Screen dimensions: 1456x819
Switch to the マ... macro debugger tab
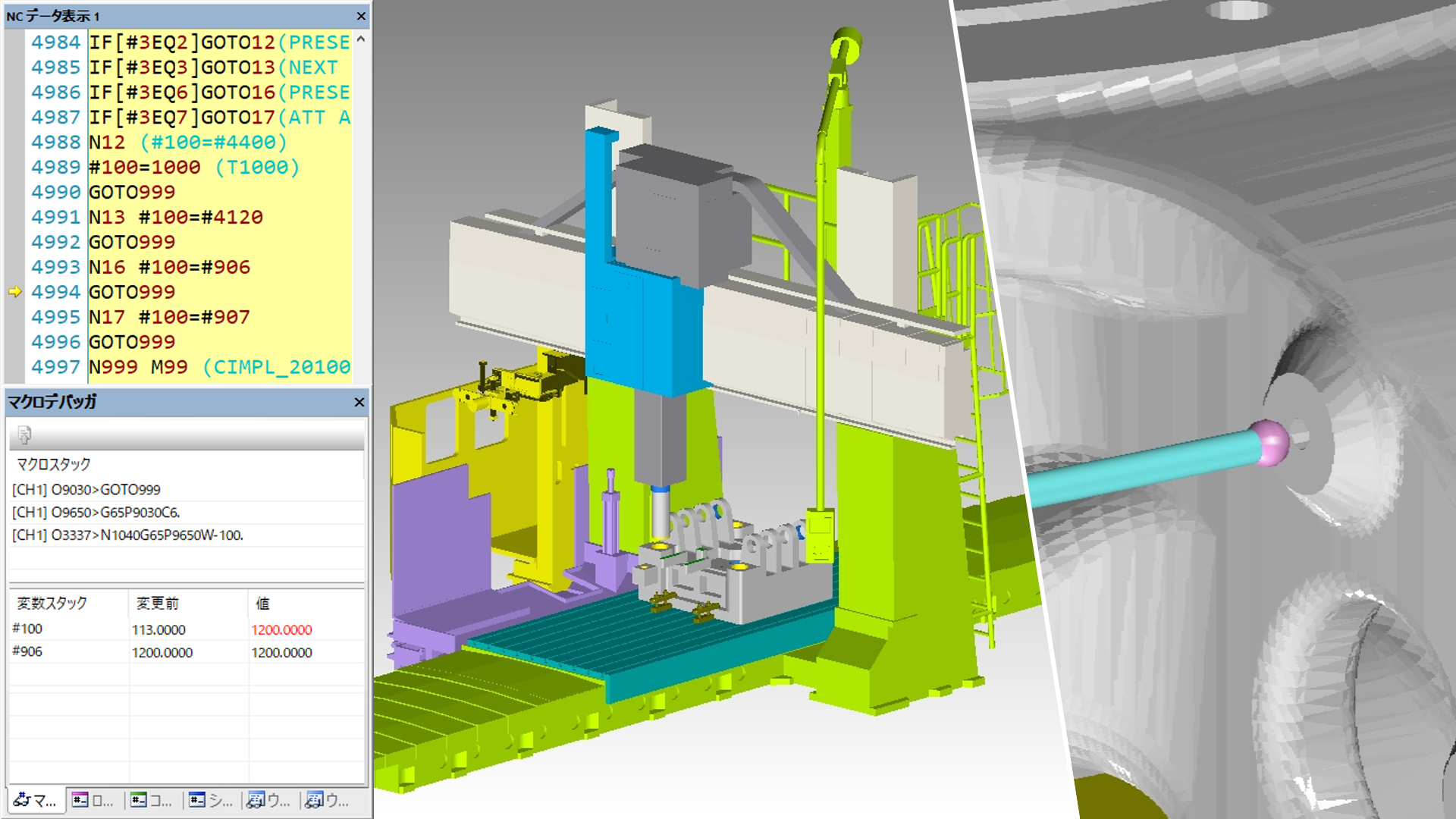[x=36, y=800]
